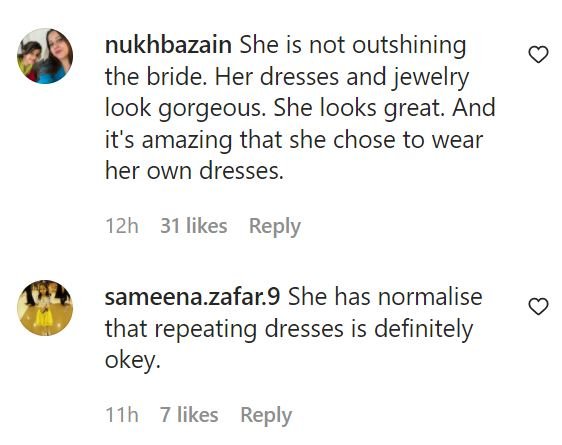Click the word 'okey.' in second comment
This screenshot has height=445, width=562.
[x=132, y=361]
